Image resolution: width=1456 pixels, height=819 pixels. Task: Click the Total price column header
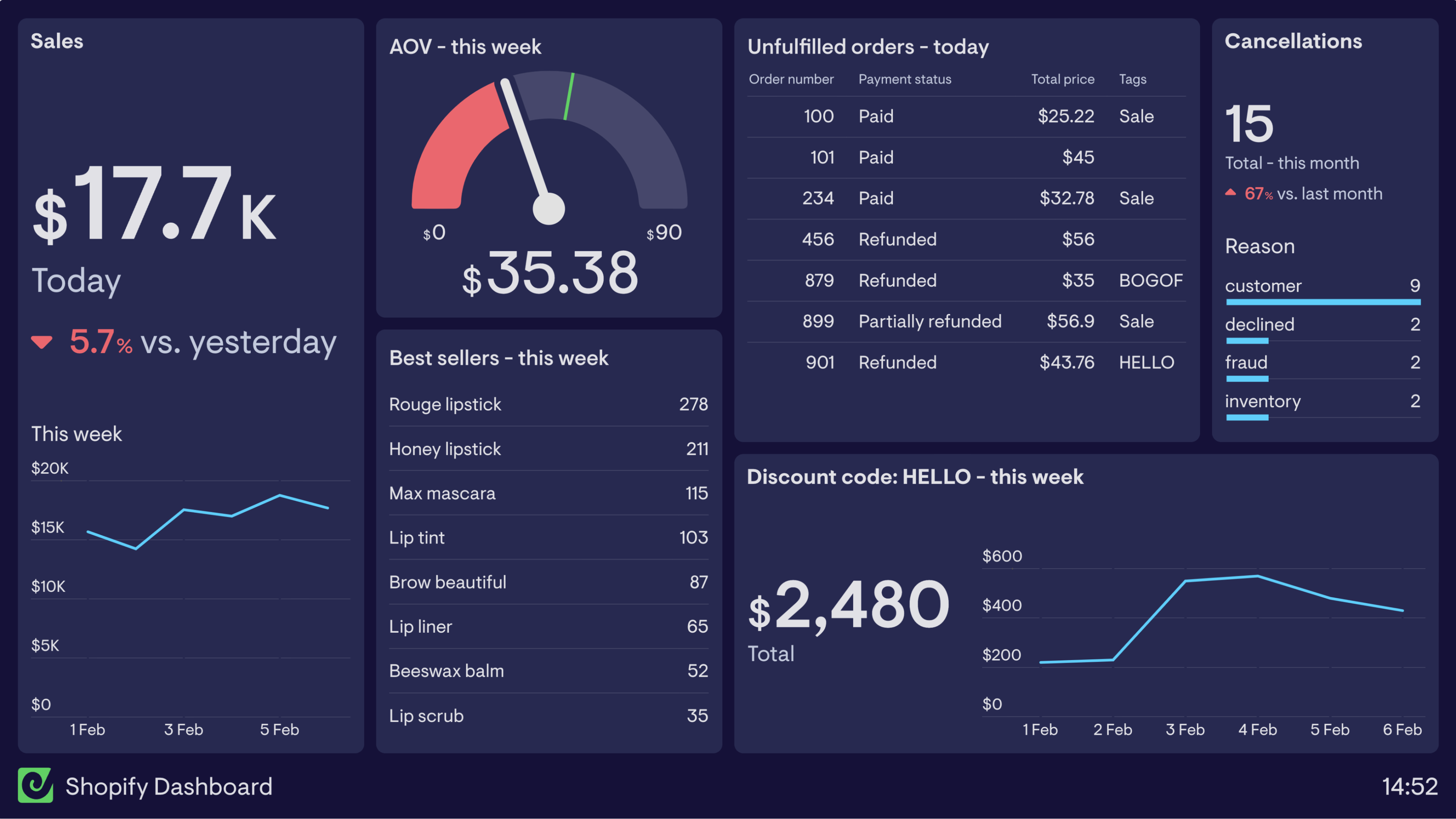1062,79
